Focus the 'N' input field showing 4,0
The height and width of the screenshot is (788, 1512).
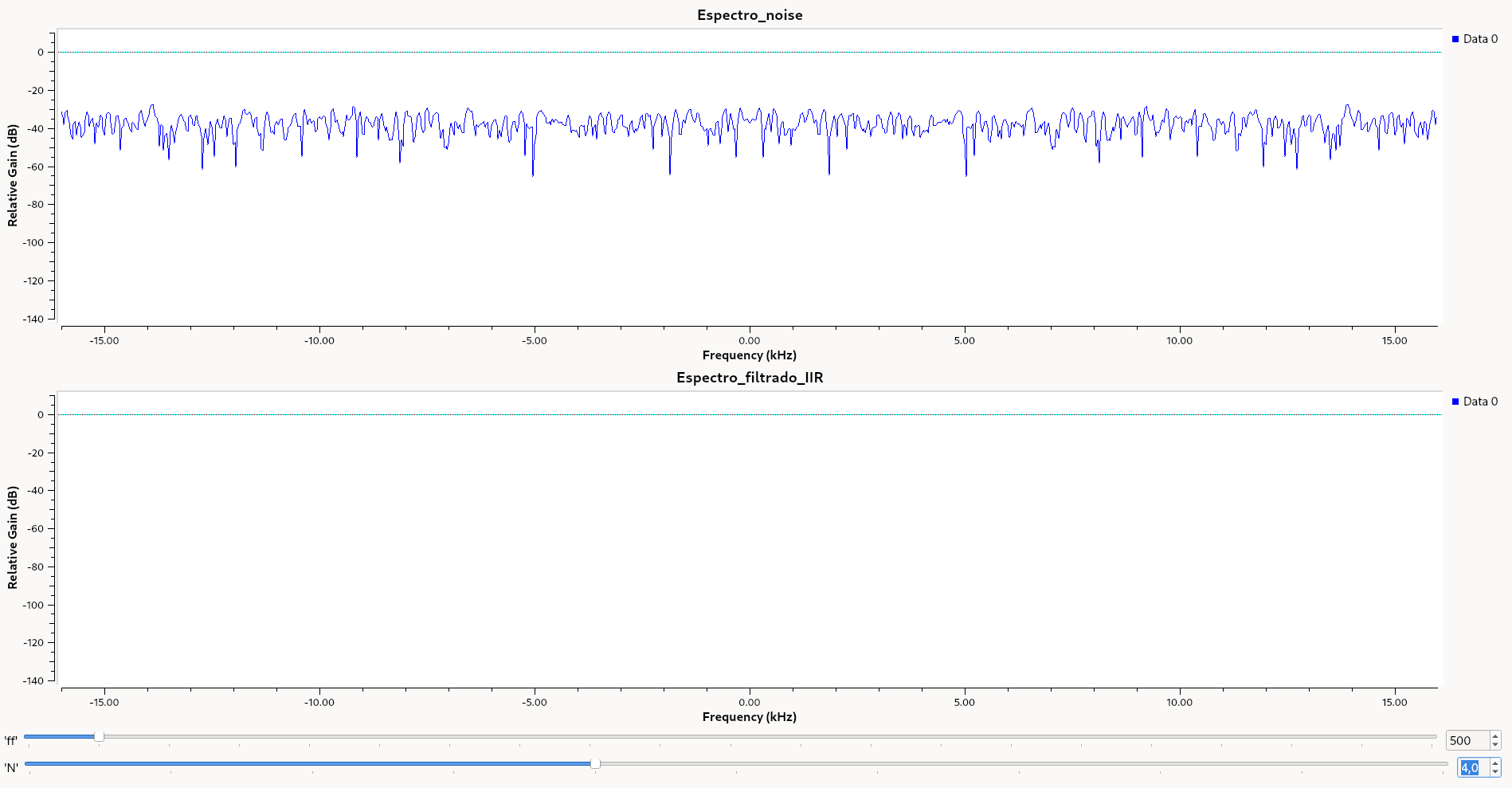click(x=1473, y=767)
